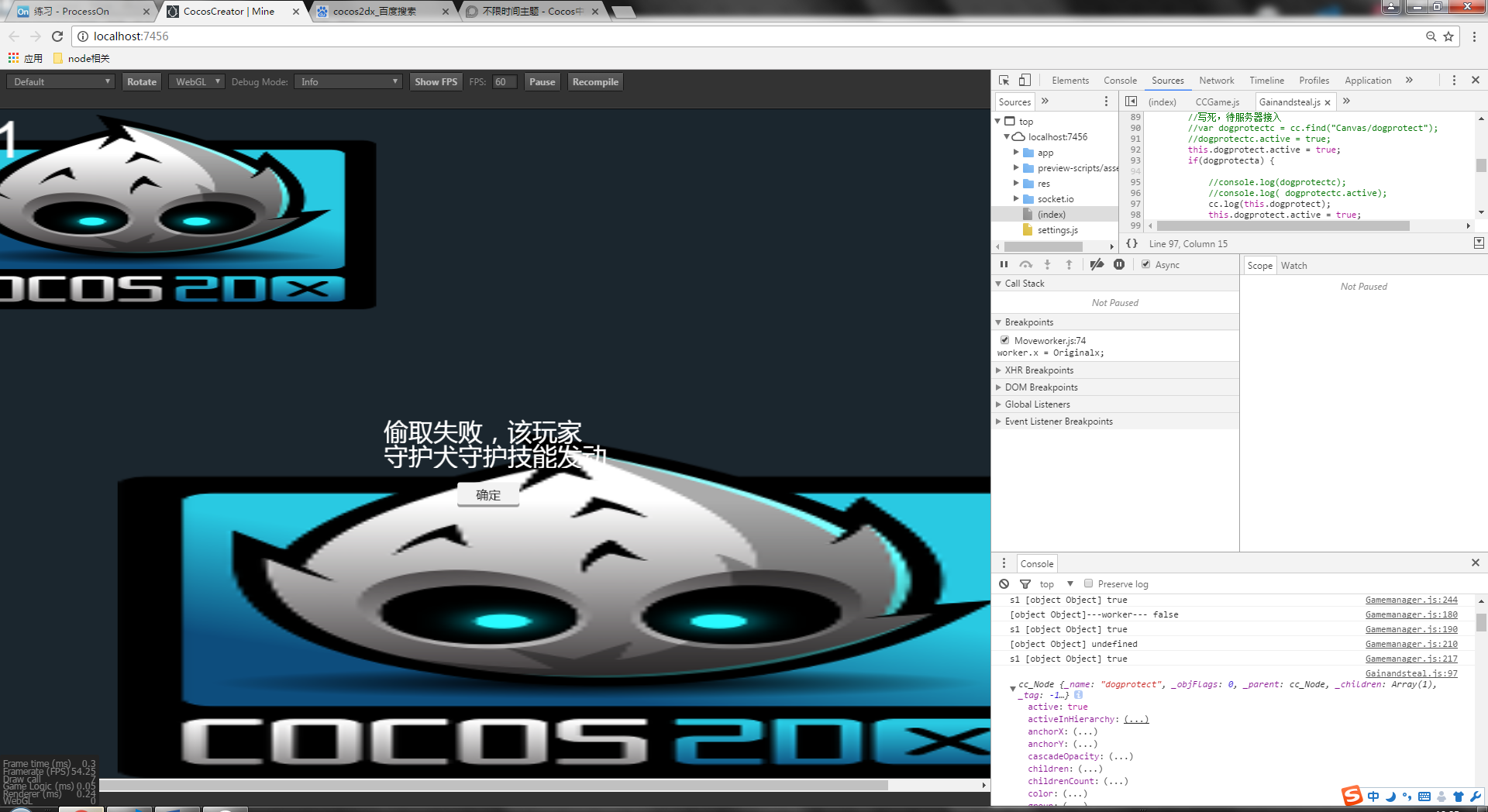The image size is (1488, 812).
Task: Open the node相关 bookmark folder
Action: [81, 58]
